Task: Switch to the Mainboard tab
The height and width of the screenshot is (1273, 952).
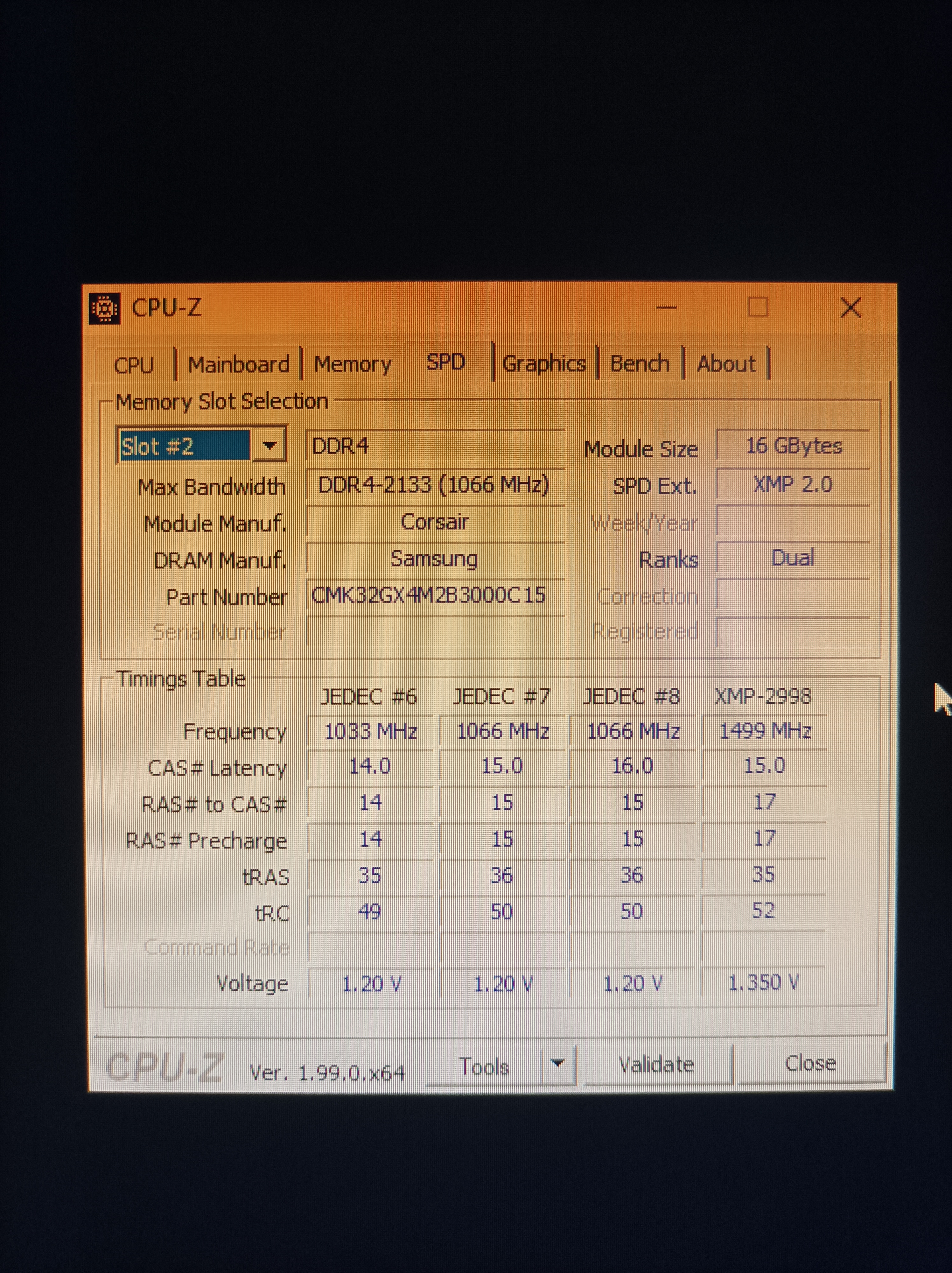Action: coord(238,364)
